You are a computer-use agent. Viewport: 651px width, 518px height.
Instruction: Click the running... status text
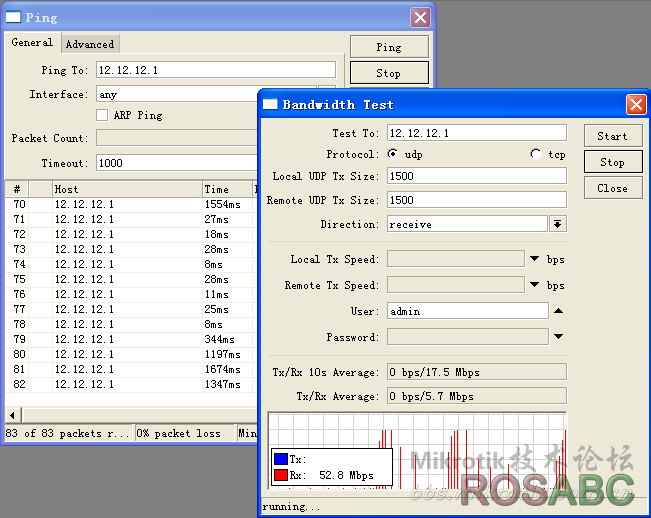point(291,506)
